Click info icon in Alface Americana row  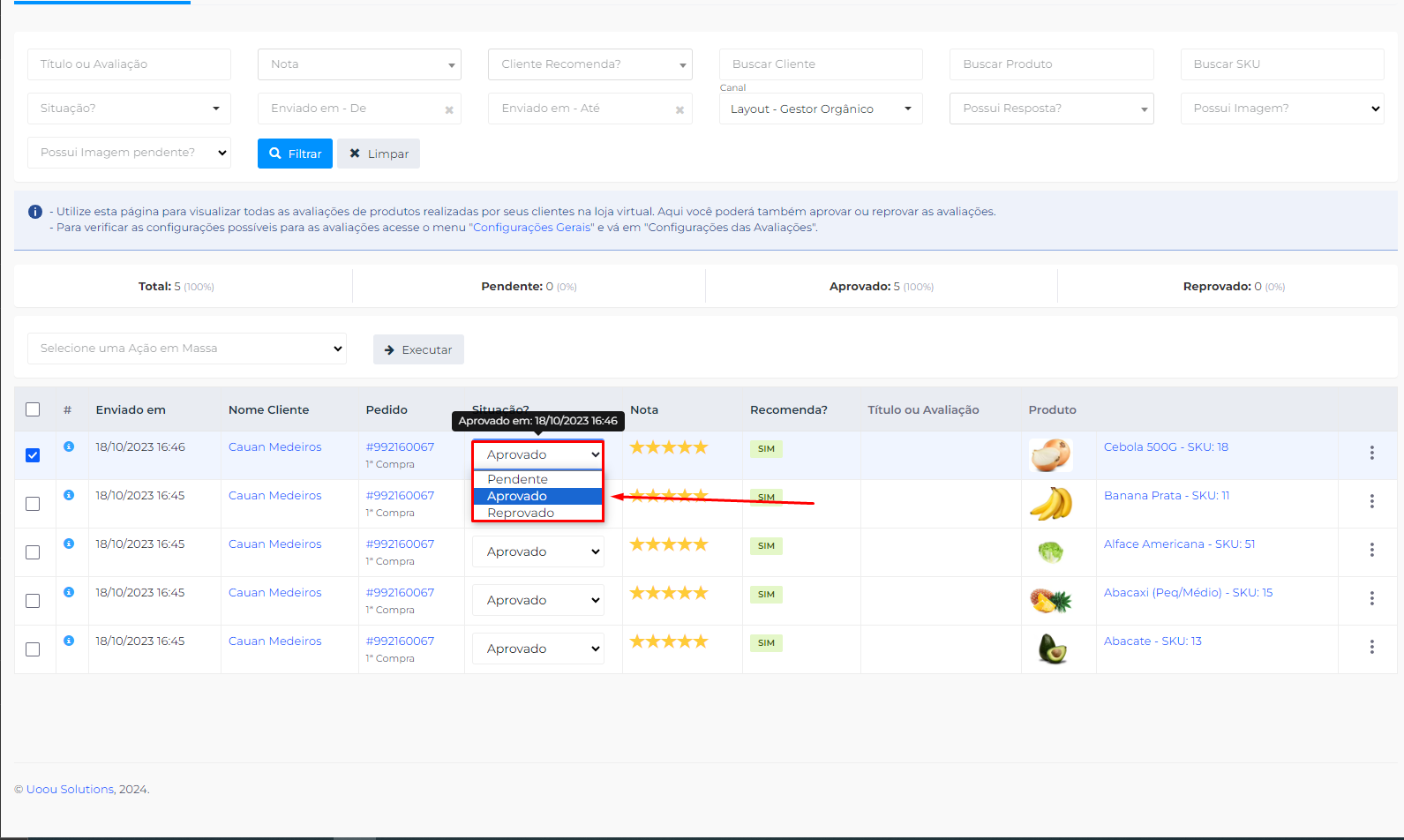(69, 544)
